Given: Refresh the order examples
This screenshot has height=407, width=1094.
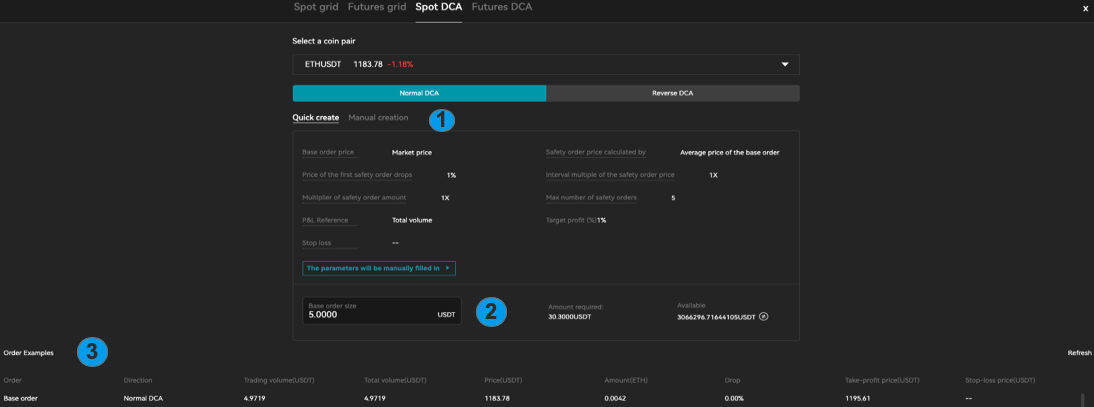Looking at the screenshot, I should tap(1079, 353).
